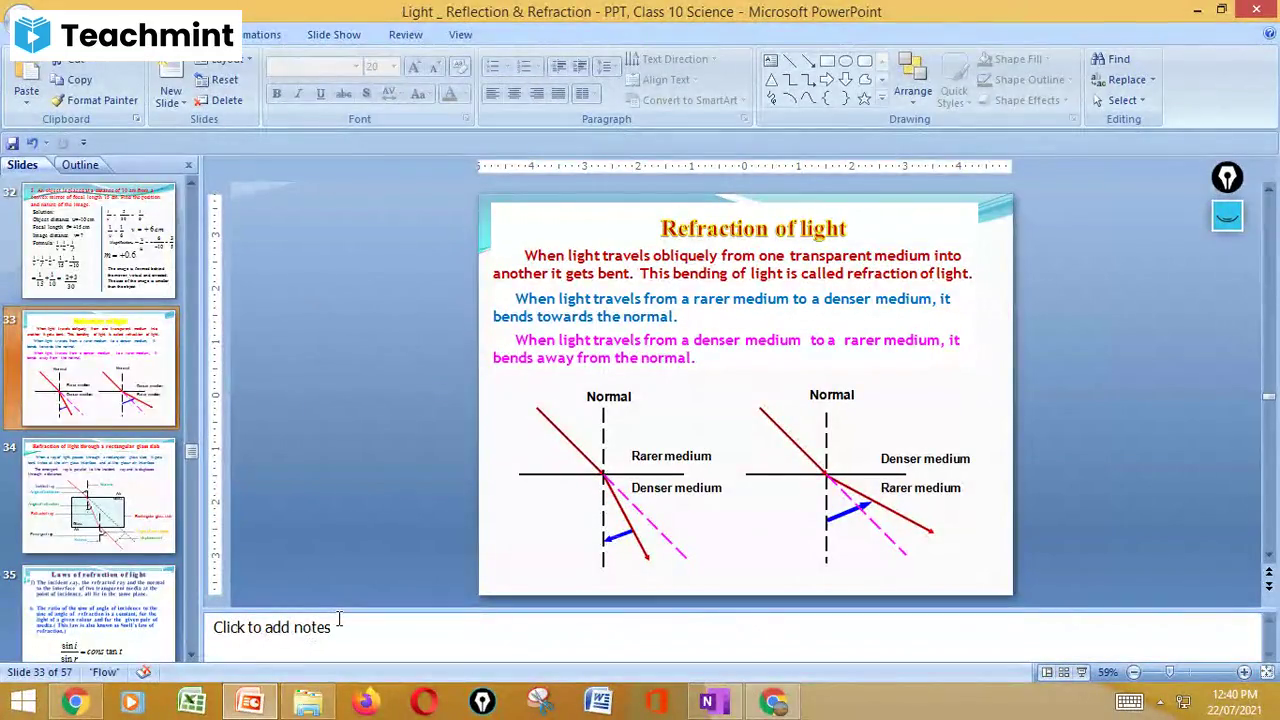The width and height of the screenshot is (1280, 720).
Task: Click the Reset slide button
Action: [x=216, y=80]
